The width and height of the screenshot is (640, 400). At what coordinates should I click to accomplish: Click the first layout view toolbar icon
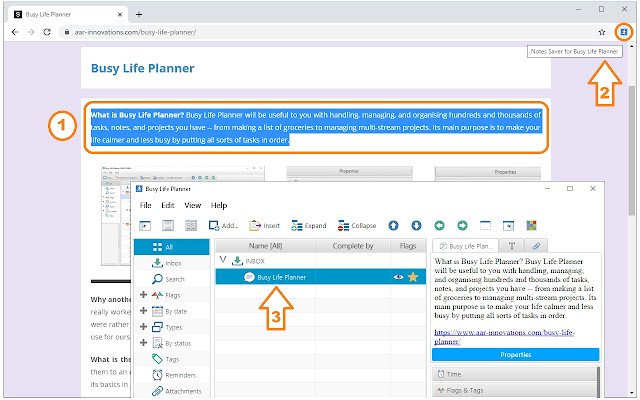(x=145, y=225)
